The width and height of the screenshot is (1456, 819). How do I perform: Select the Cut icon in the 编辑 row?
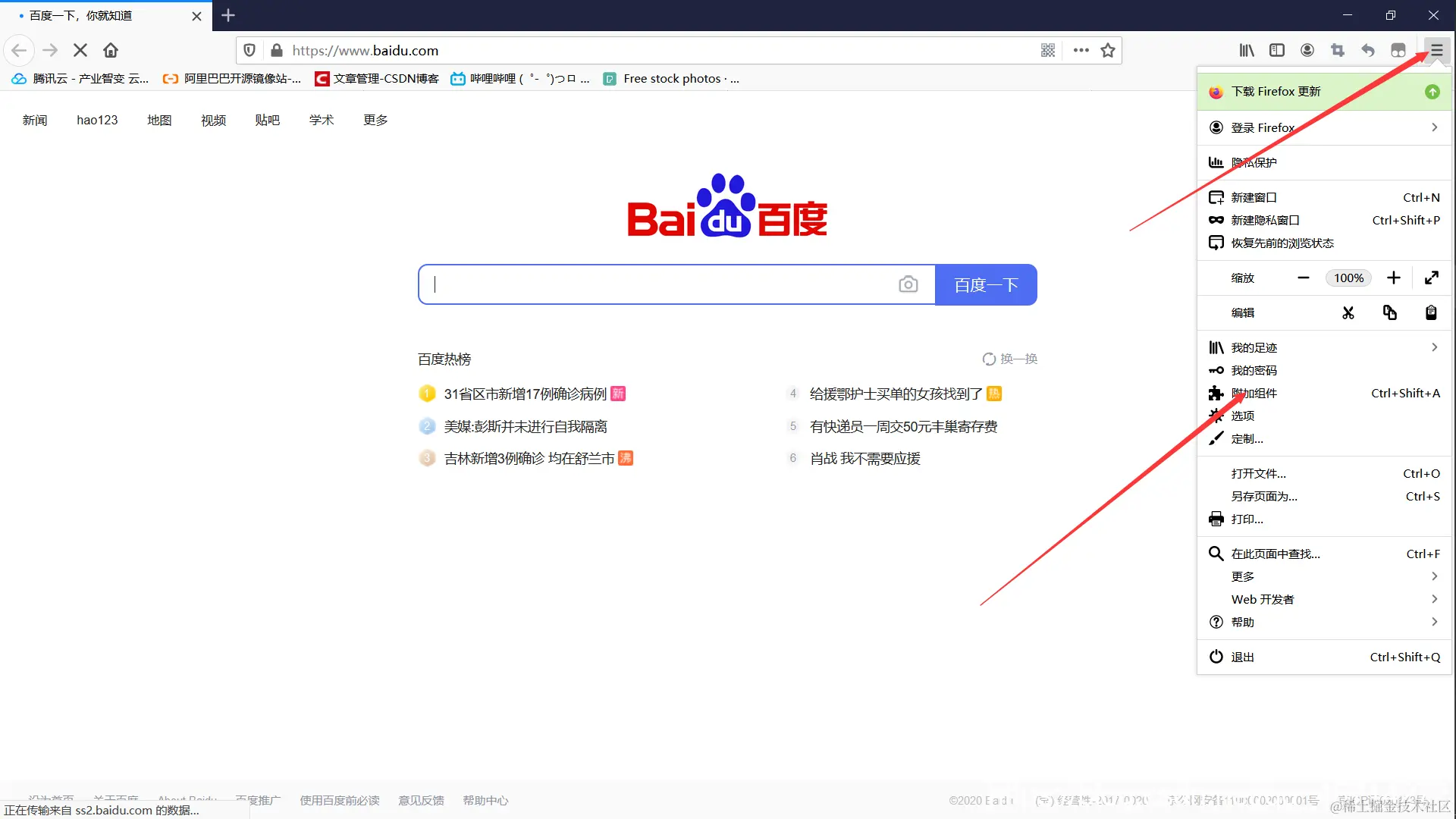click(x=1348, y=312)
